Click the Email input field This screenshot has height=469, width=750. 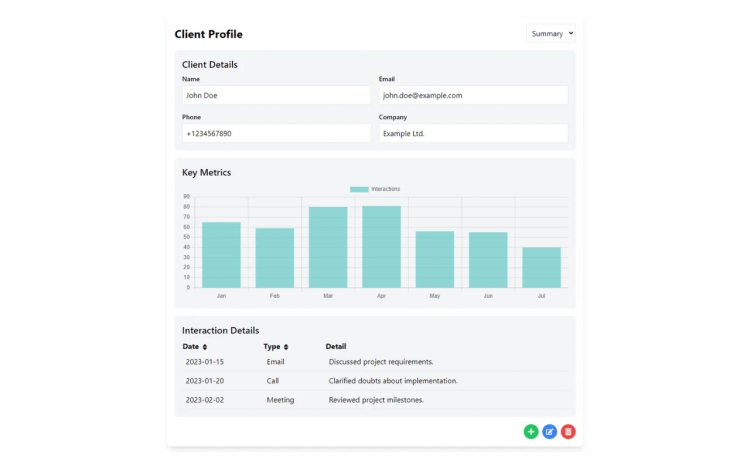coord(474,95)
